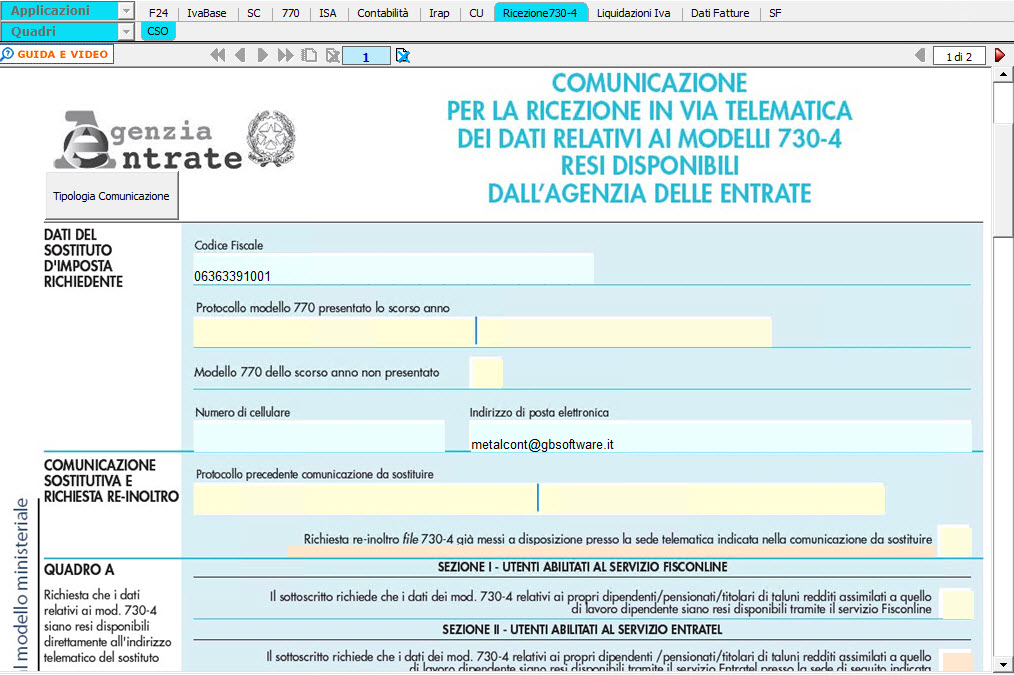Go to next record in the toolbar

(263, 56)
